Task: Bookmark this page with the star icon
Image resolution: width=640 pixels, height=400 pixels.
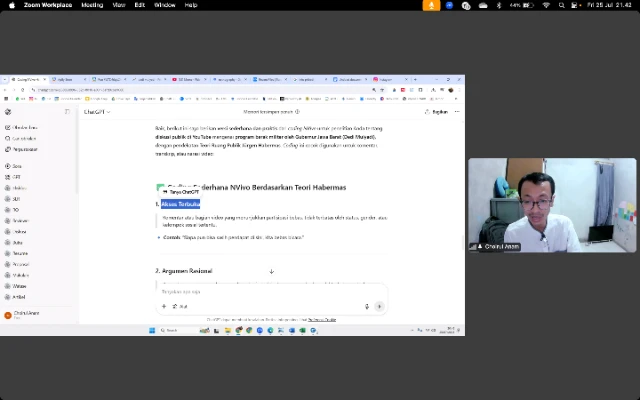Action: pyautogui.click(x=382, y=90)
